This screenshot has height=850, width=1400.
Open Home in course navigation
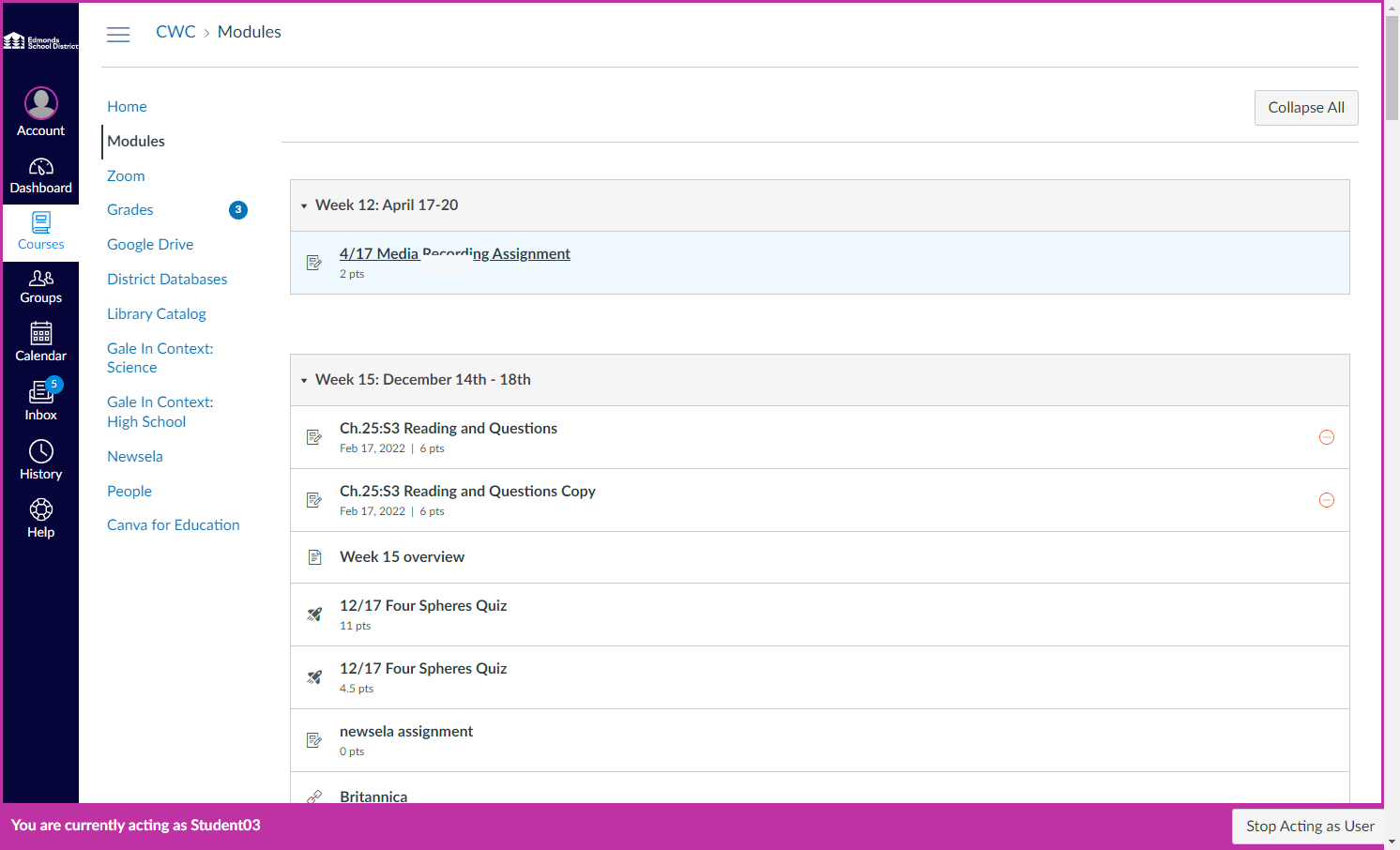pos(127,107)
